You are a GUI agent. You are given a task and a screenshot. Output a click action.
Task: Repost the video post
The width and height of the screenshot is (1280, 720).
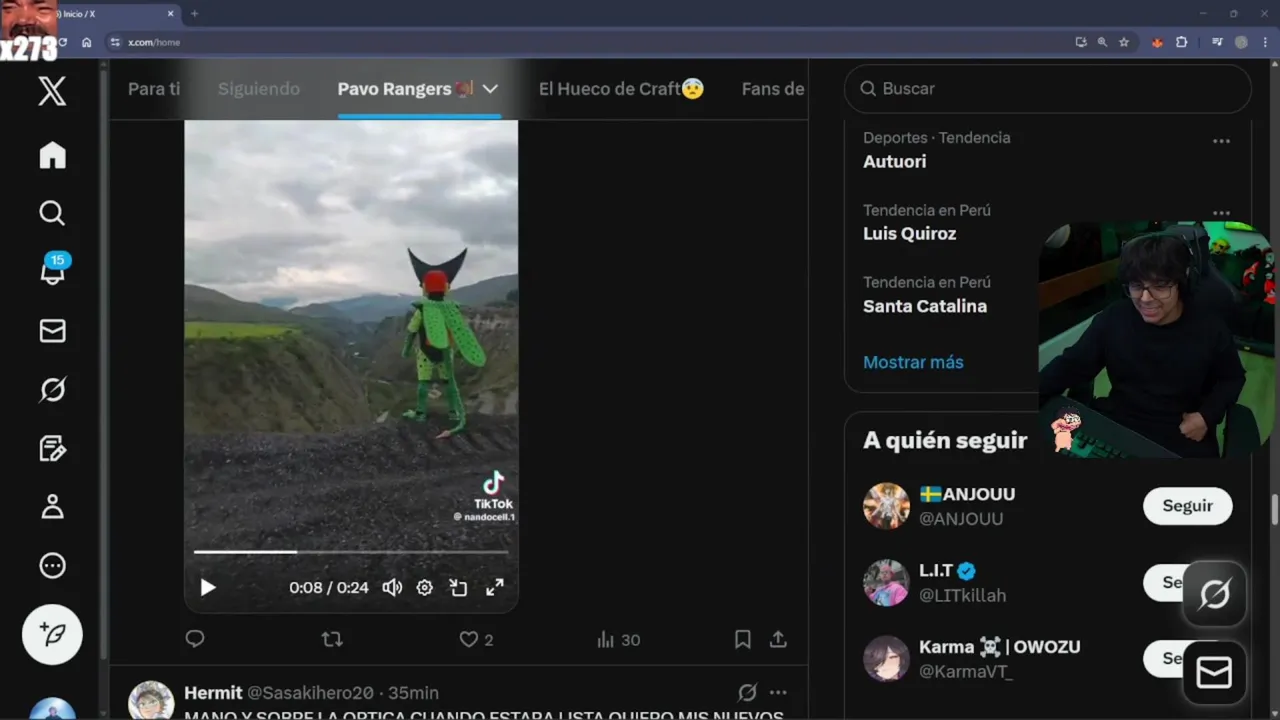click(x=332, y=639)
